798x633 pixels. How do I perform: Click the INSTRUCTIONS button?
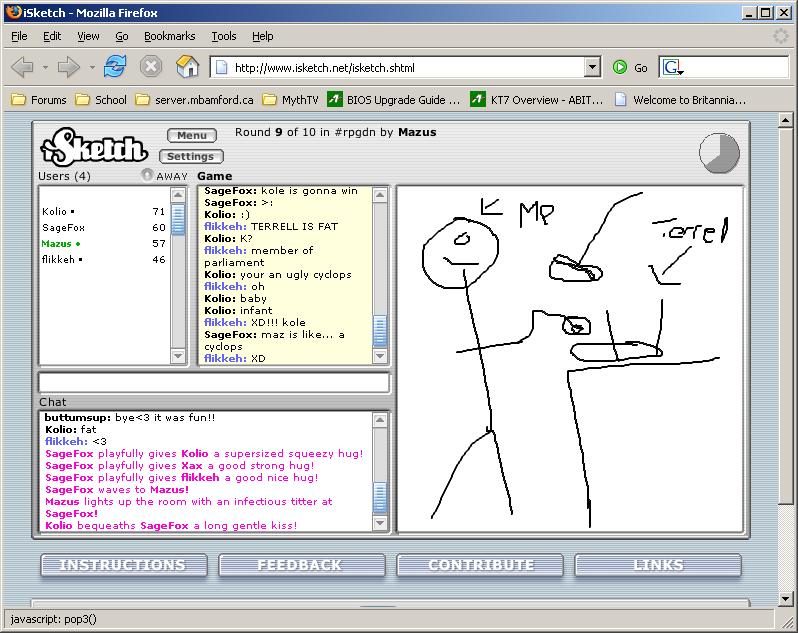tap(122, 565)
